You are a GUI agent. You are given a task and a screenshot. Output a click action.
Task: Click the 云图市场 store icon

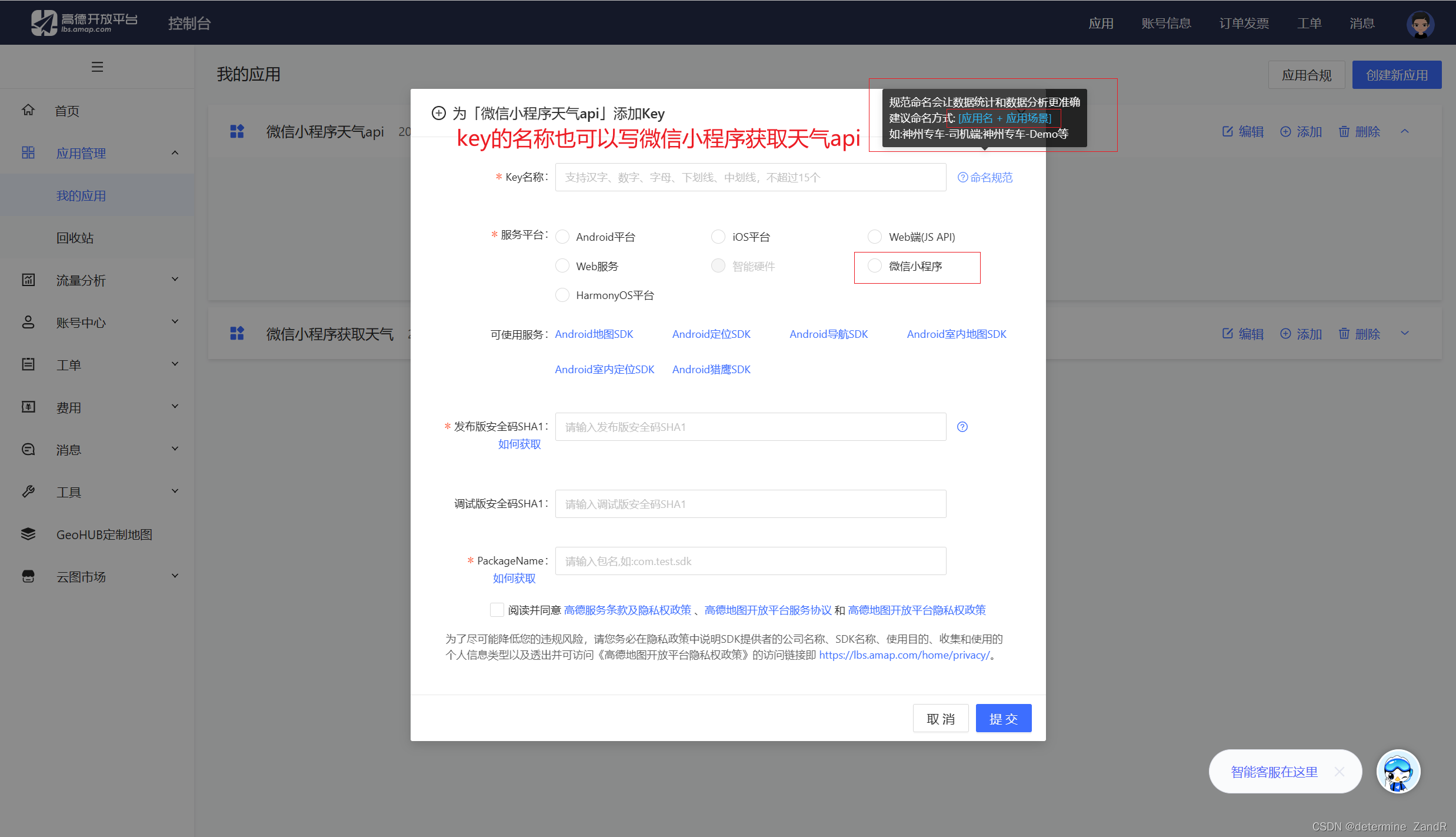point(28,576)
